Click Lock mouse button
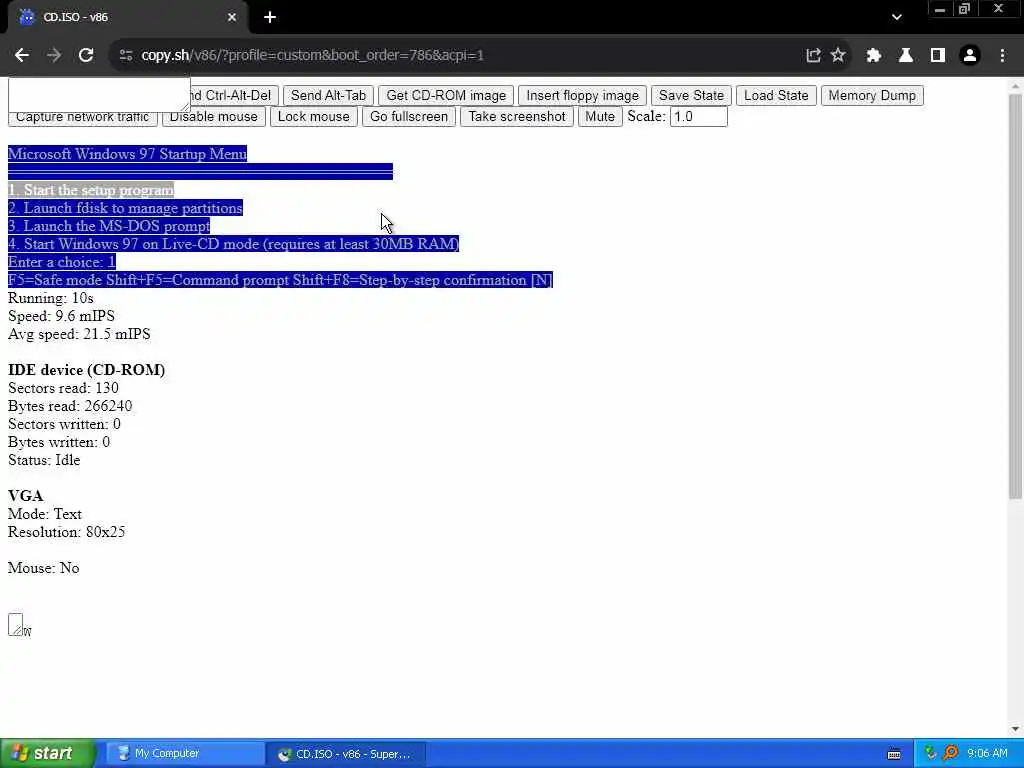 coord(313,117)
